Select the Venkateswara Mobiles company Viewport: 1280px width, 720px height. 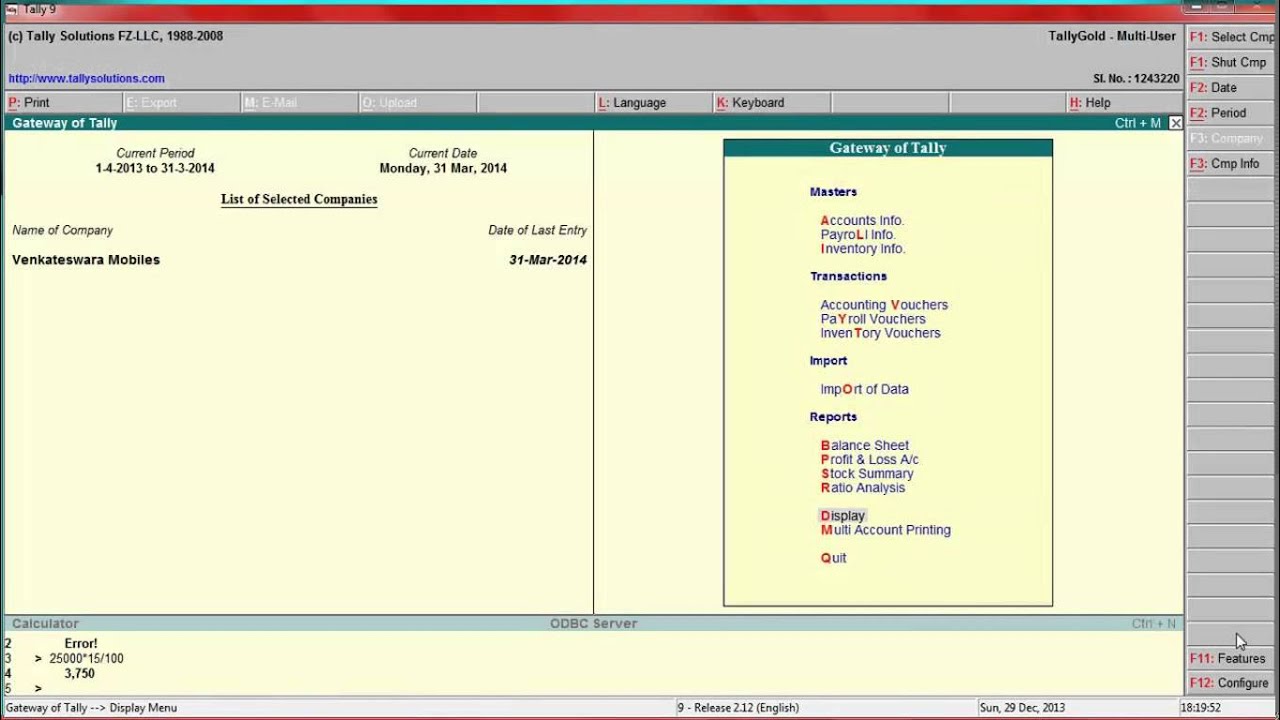[86, 259]
